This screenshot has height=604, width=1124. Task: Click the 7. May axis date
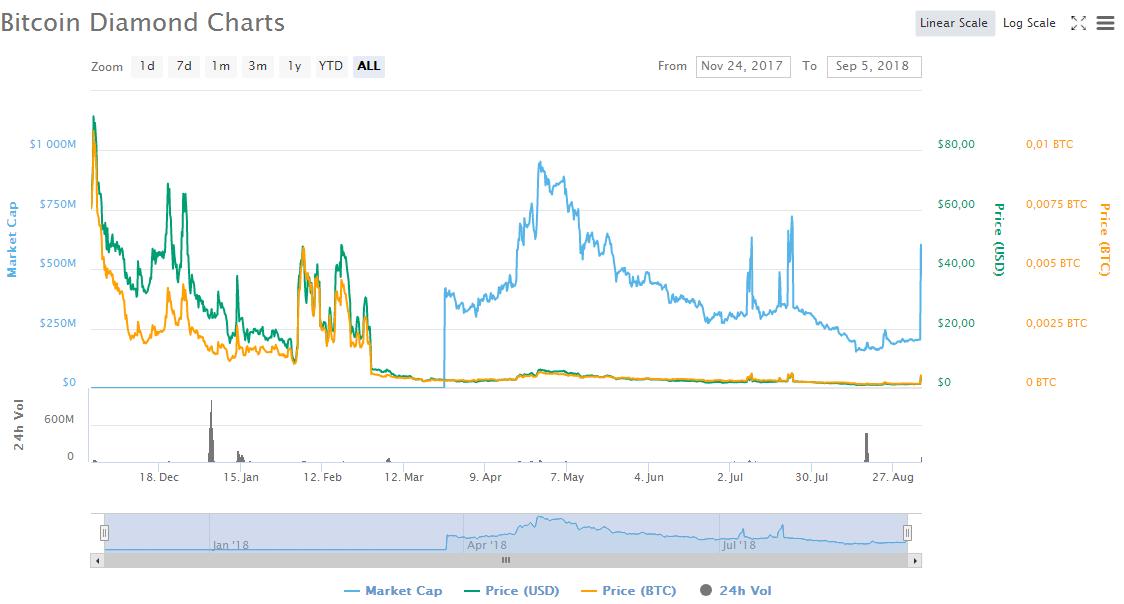click(x=567, y=477)
